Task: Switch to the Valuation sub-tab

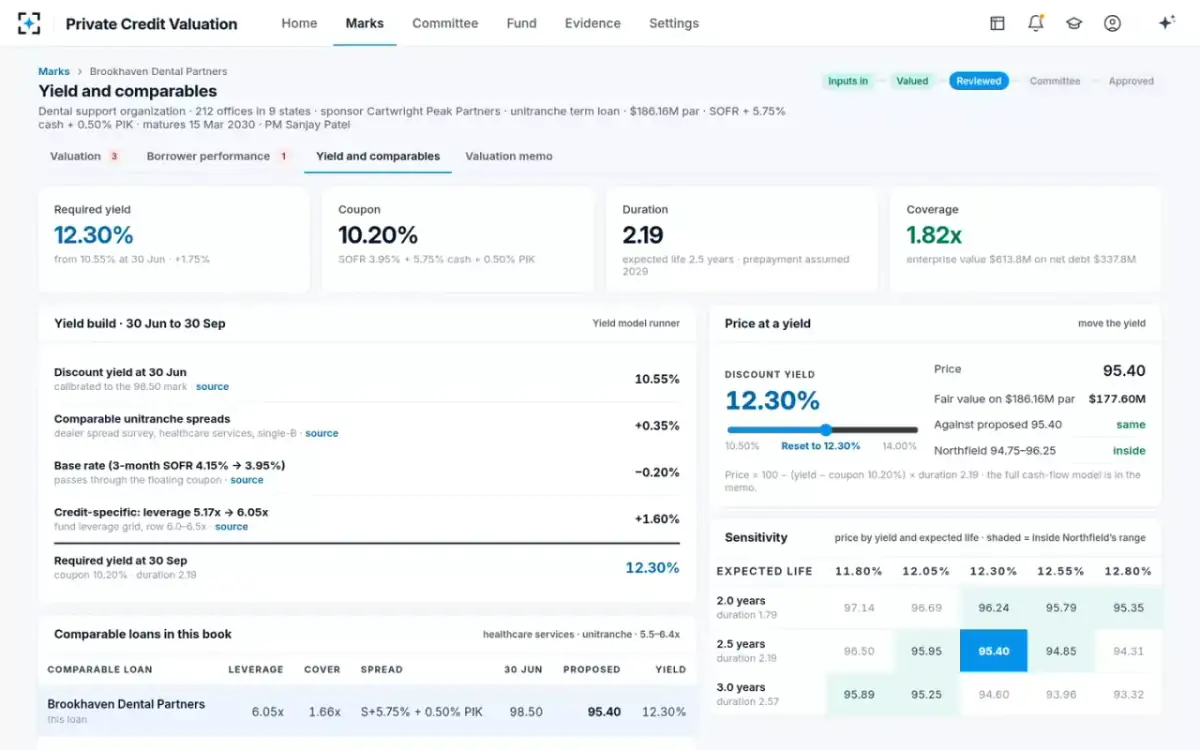Action: click(85, 156)
